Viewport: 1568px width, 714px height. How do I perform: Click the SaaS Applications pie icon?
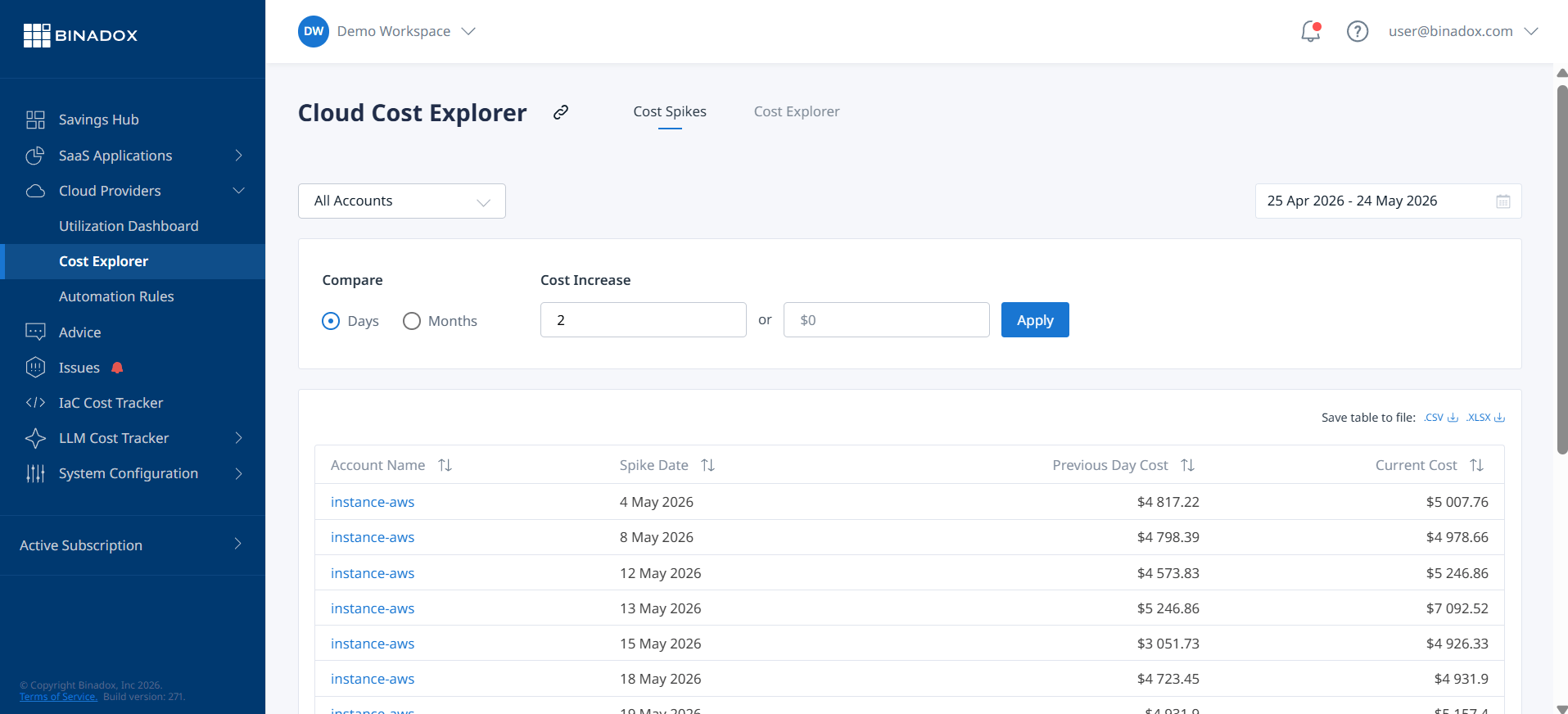click(35, 156)
